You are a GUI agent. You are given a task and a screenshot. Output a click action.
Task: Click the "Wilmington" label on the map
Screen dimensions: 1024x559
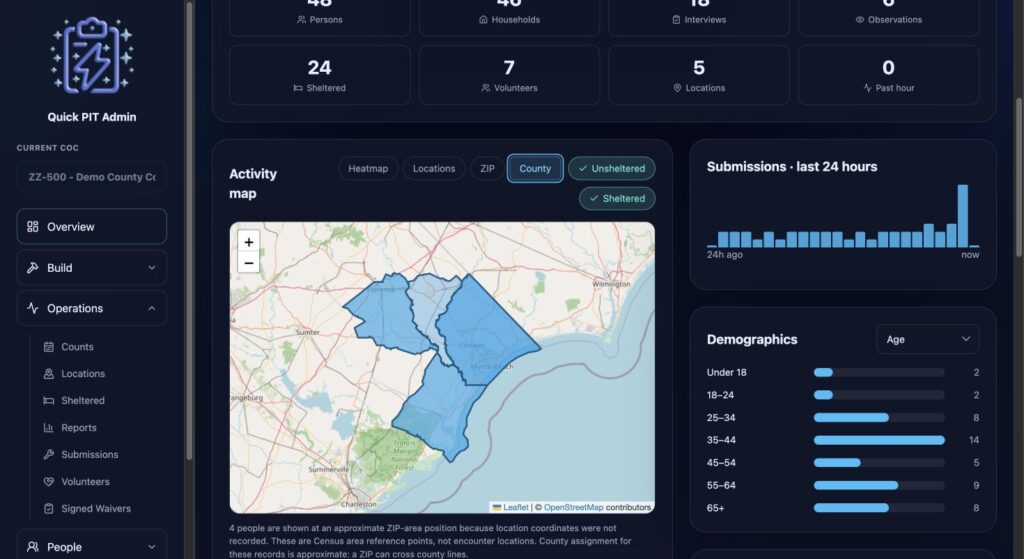coord(611,284)
